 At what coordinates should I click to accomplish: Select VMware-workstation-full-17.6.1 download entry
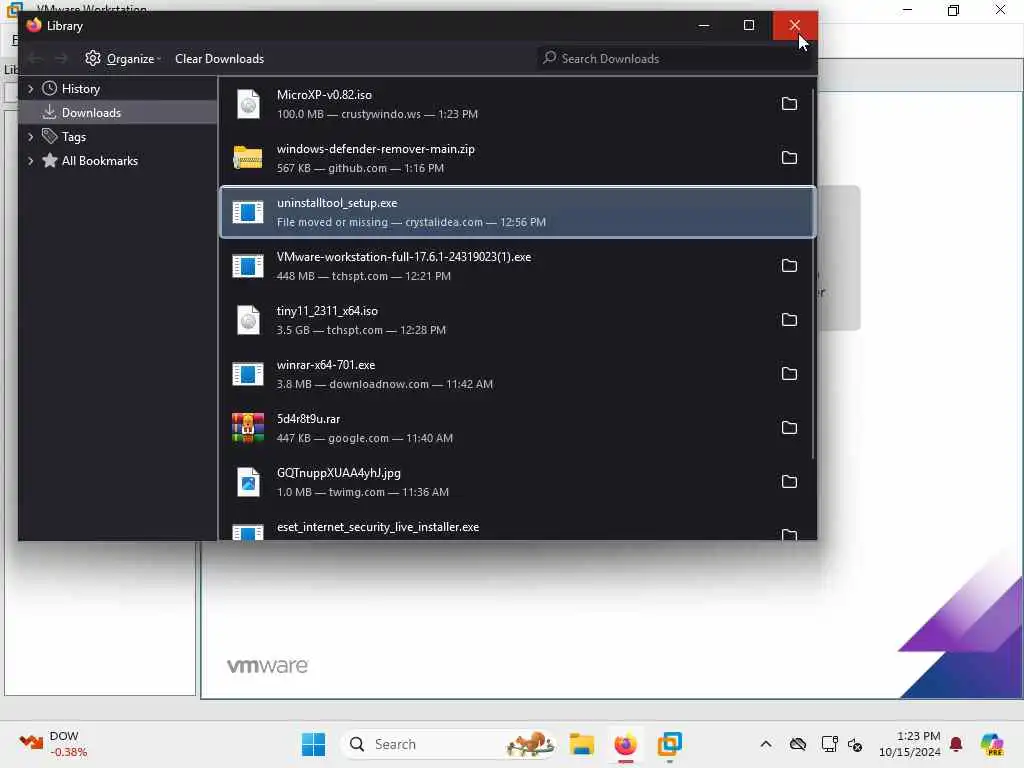point(517,266)
